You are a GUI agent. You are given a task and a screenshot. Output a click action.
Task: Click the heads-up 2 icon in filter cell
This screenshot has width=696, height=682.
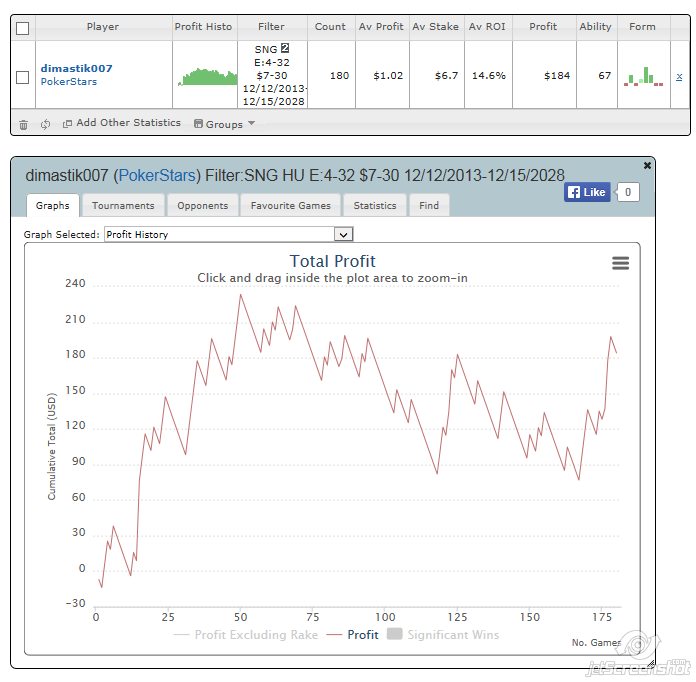285,48
